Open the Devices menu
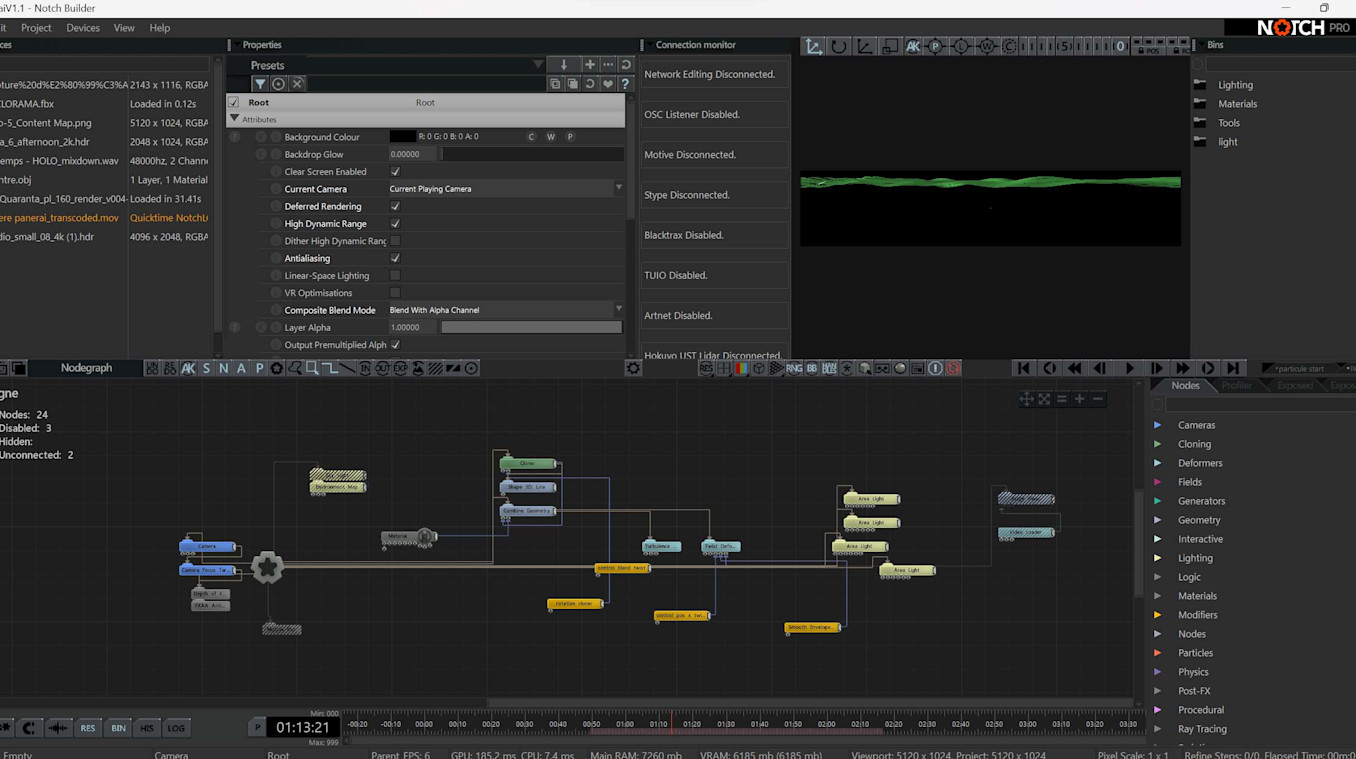 83,28
